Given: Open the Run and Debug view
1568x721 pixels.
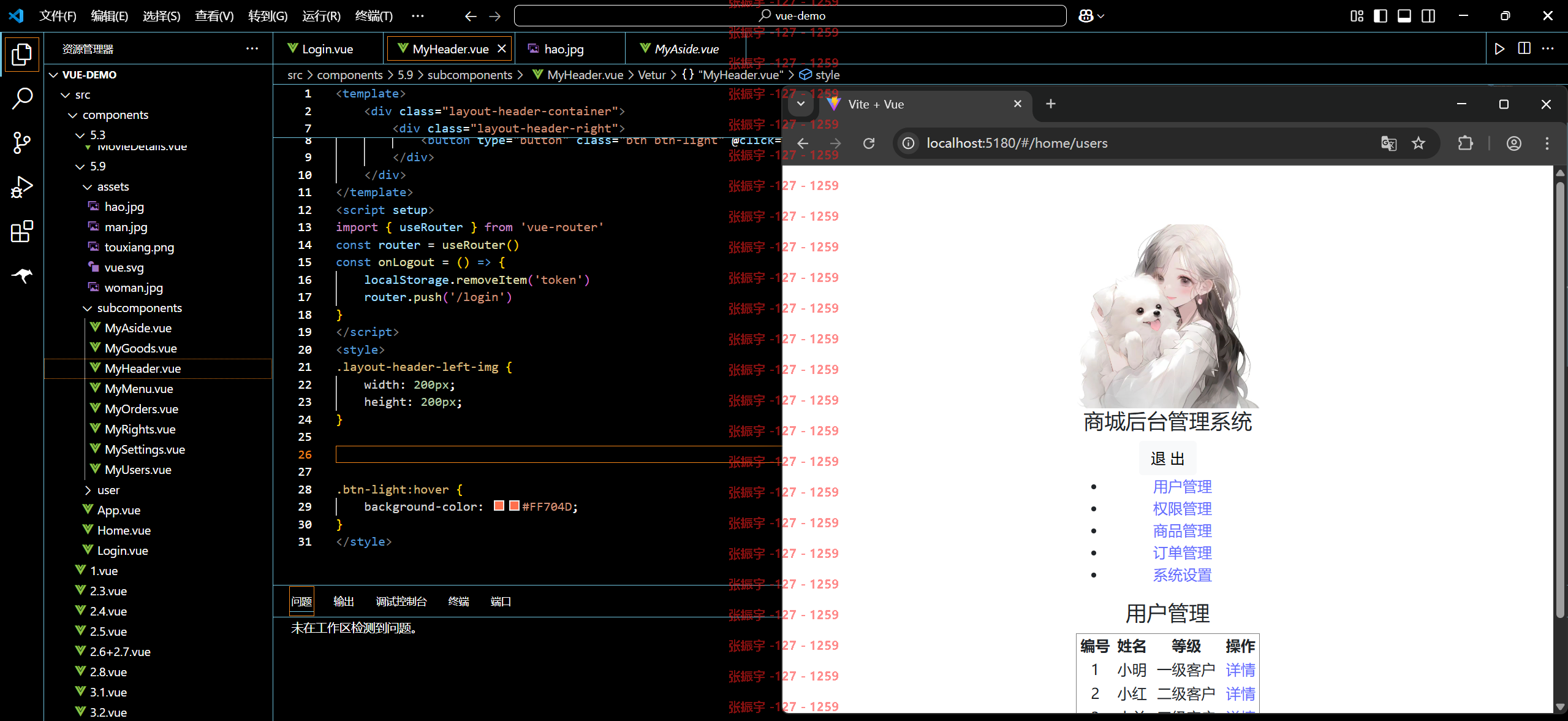Looking at the screenshot, I should [x=22, y=187].
